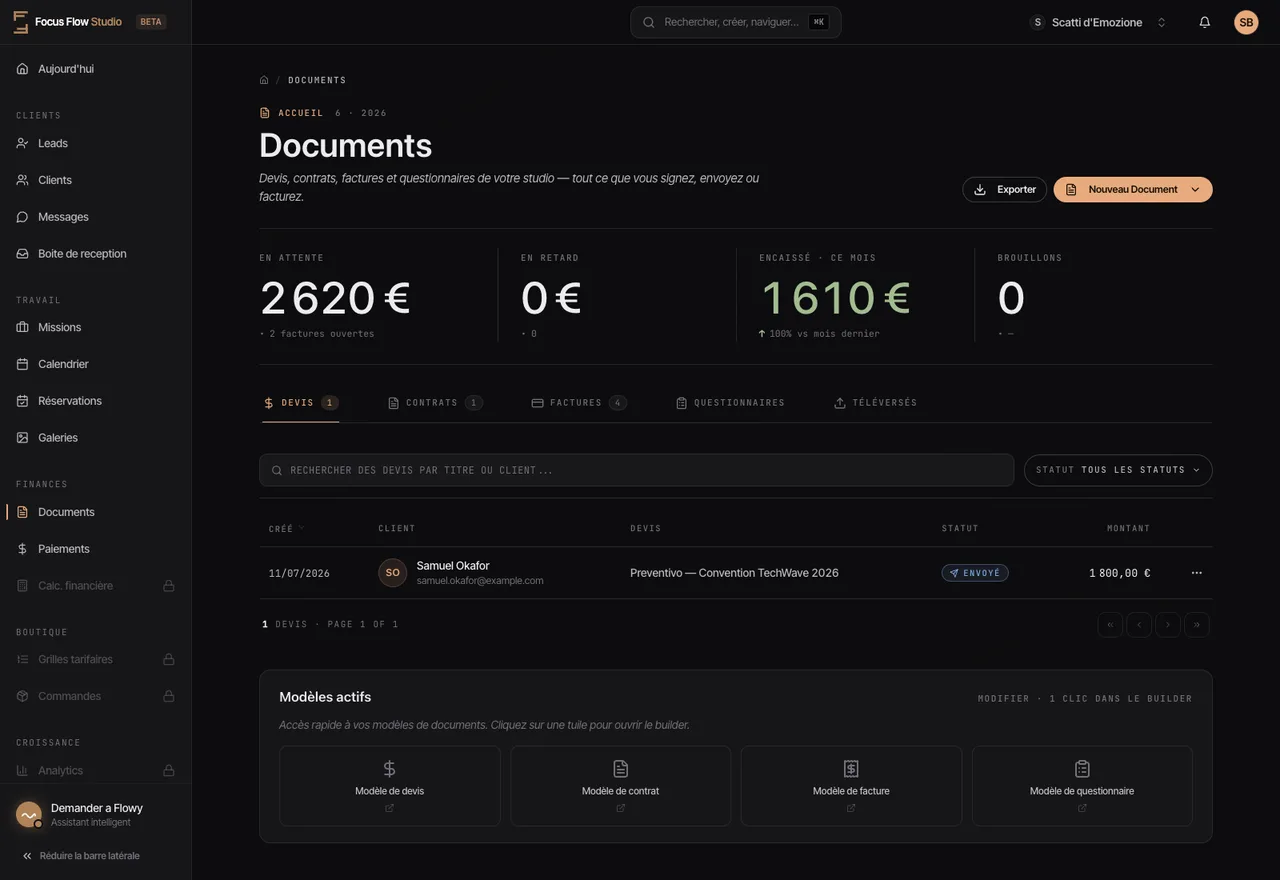Click the Flowy assistant avatar
This screenshot has height=880, width=1280.
[x=28, y=815]
